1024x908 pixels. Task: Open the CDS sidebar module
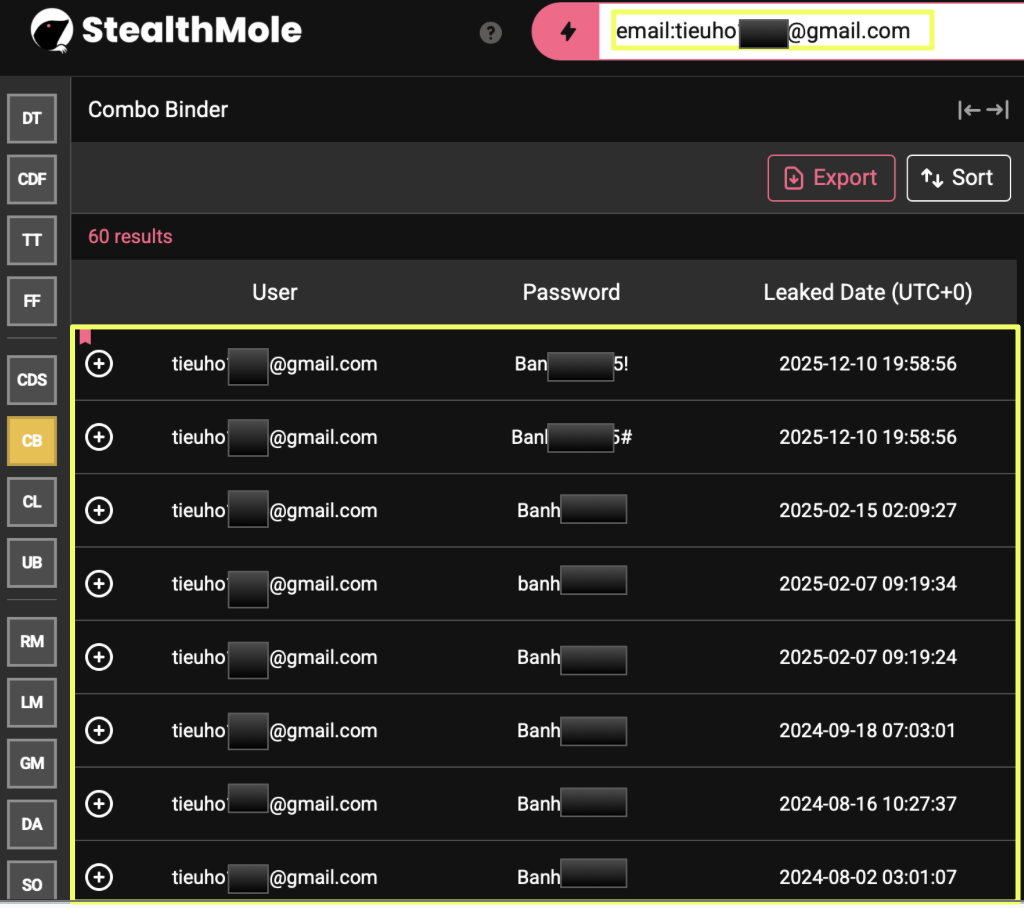31,380
